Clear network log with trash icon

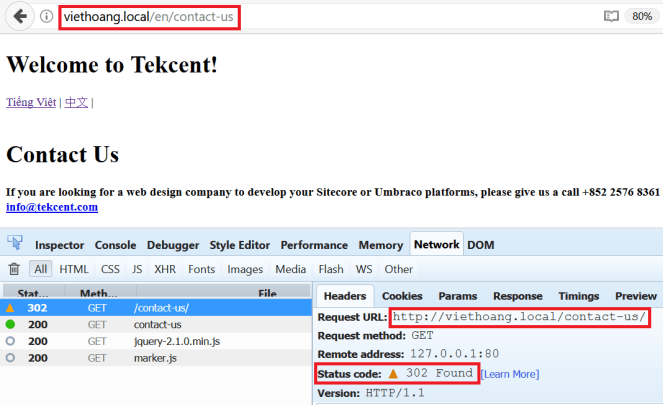(14, 269)
